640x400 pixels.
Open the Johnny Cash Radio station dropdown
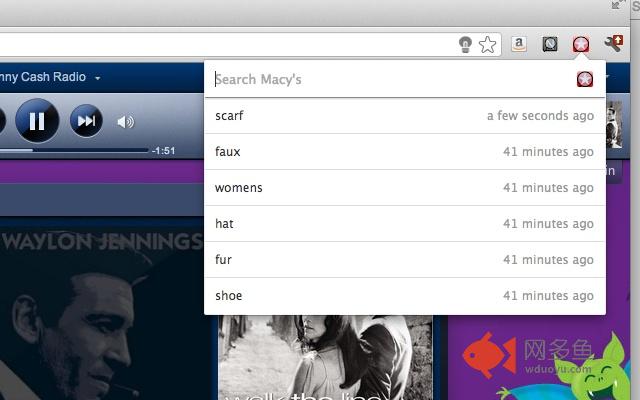point(98,77)
